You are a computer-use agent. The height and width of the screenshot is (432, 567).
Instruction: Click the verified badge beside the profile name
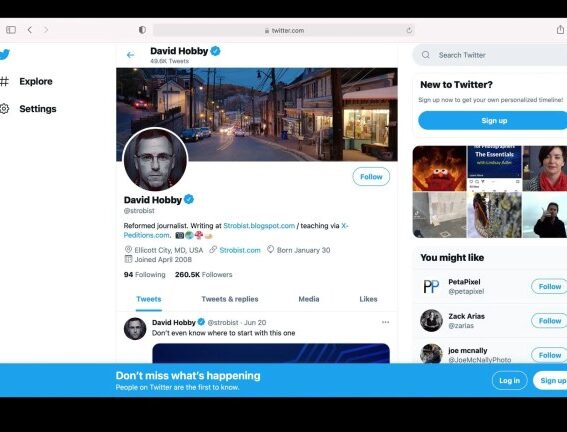[189, 199]
